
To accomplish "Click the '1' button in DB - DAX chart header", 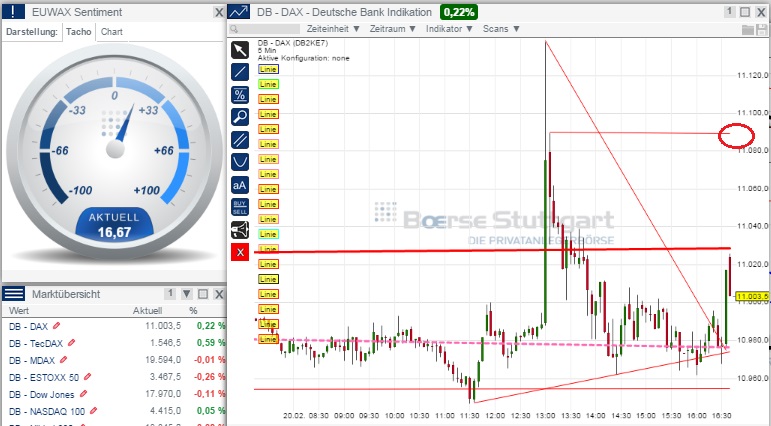I will pos(730,11).
